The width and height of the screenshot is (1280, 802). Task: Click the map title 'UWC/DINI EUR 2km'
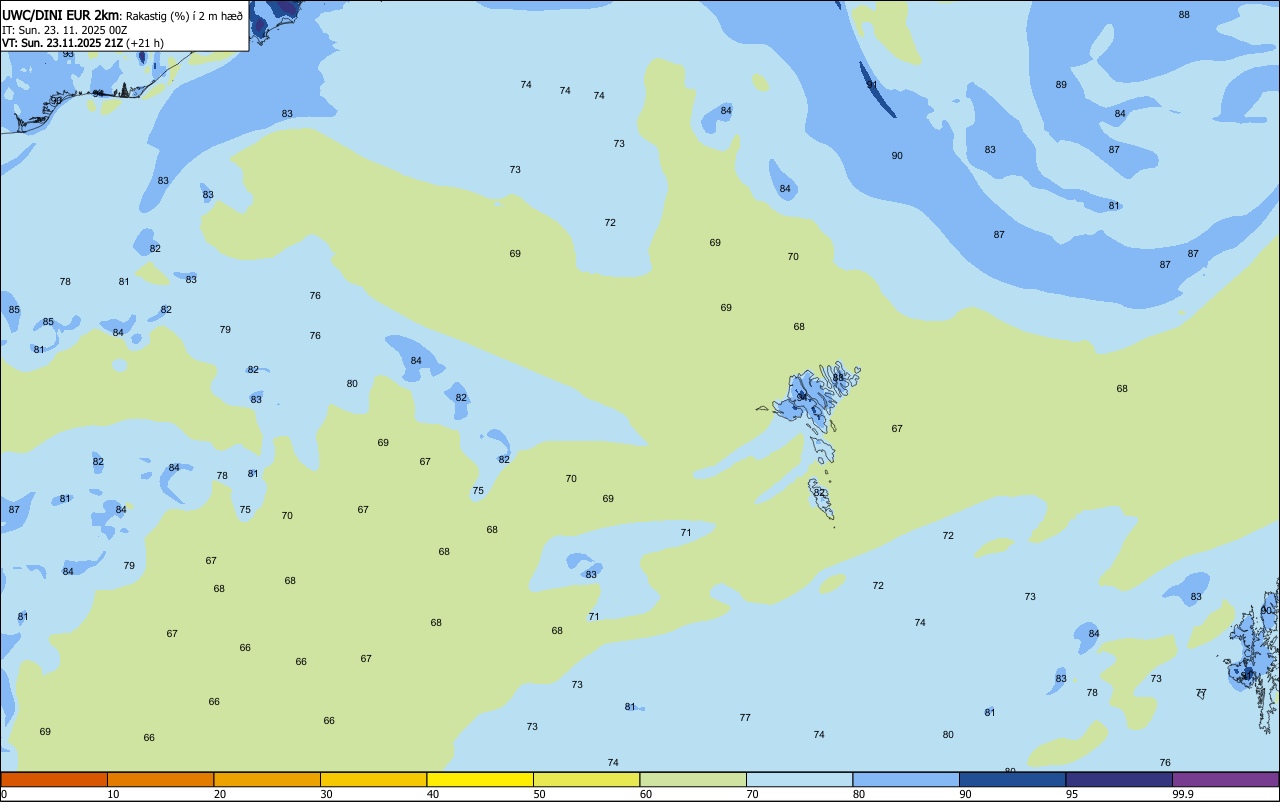tap(61, 15)
